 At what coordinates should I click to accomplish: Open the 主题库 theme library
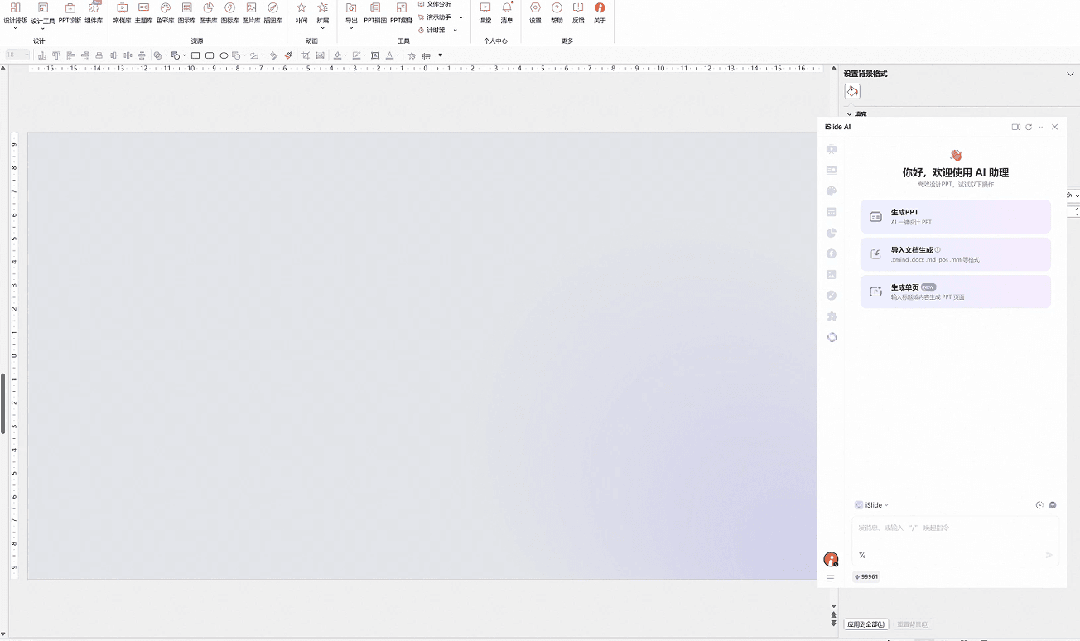(x=144, y=12)
